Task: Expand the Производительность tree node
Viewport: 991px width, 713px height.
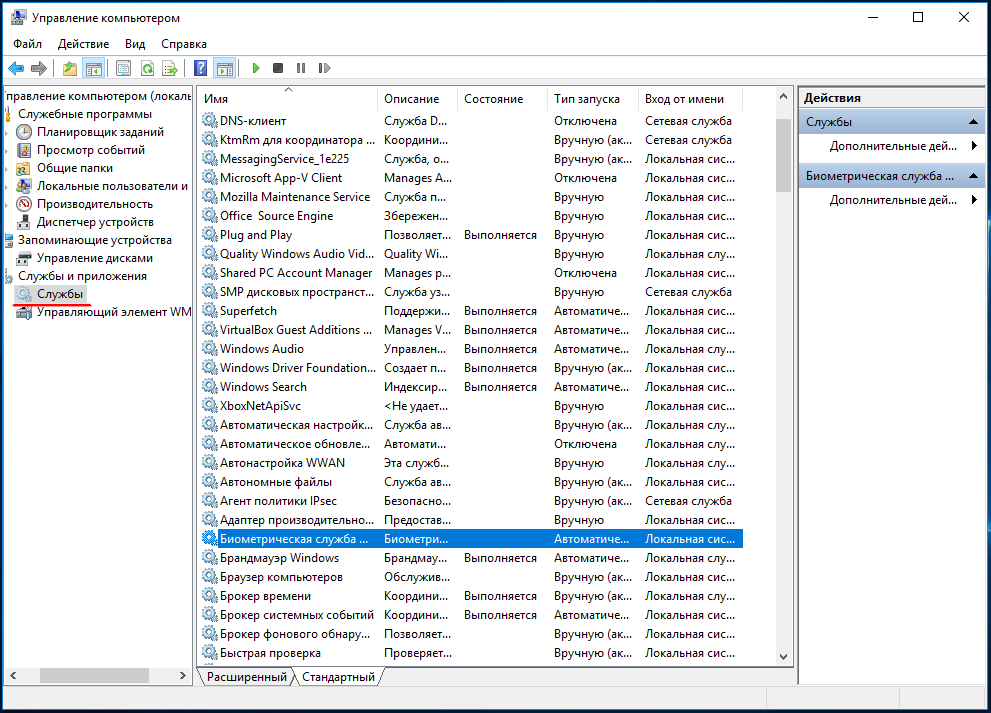Action: pyautogui.click(x=7, y=204)
